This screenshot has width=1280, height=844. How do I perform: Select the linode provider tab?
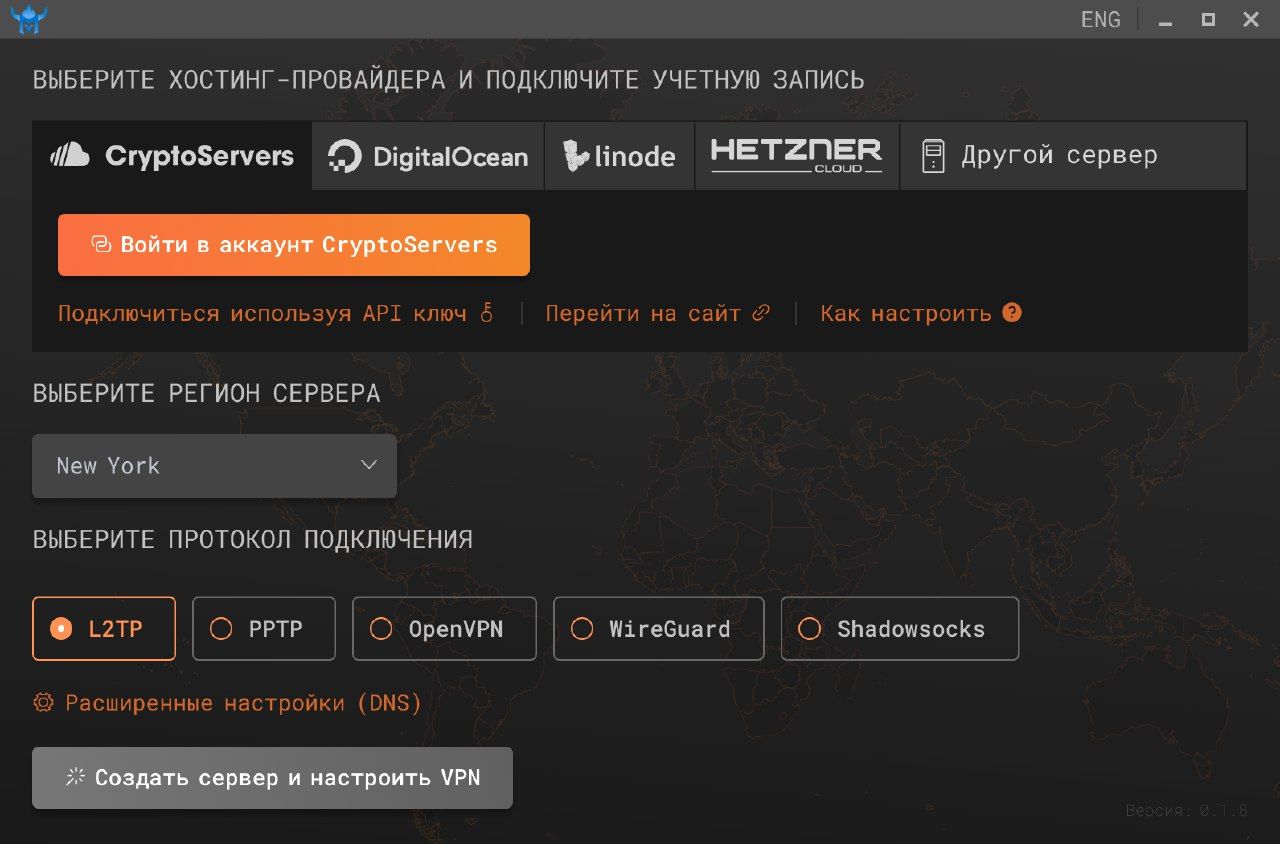[x=619, y=156]
